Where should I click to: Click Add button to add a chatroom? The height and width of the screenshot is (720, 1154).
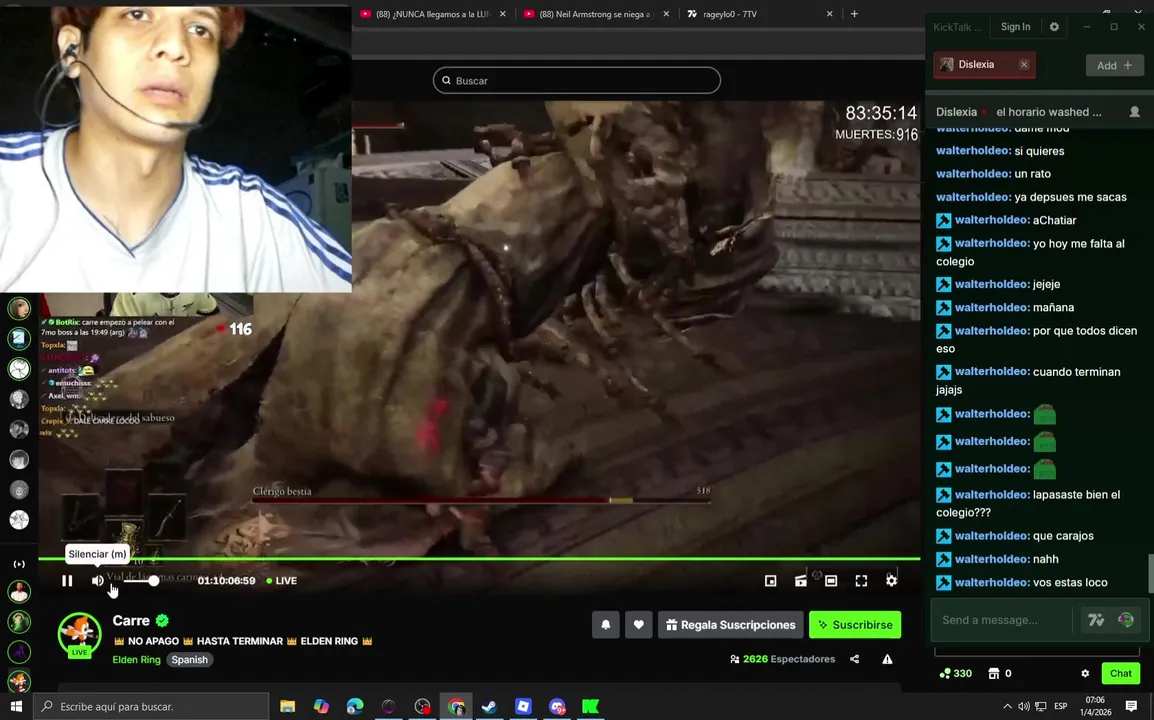click(x=1115, y=66)
